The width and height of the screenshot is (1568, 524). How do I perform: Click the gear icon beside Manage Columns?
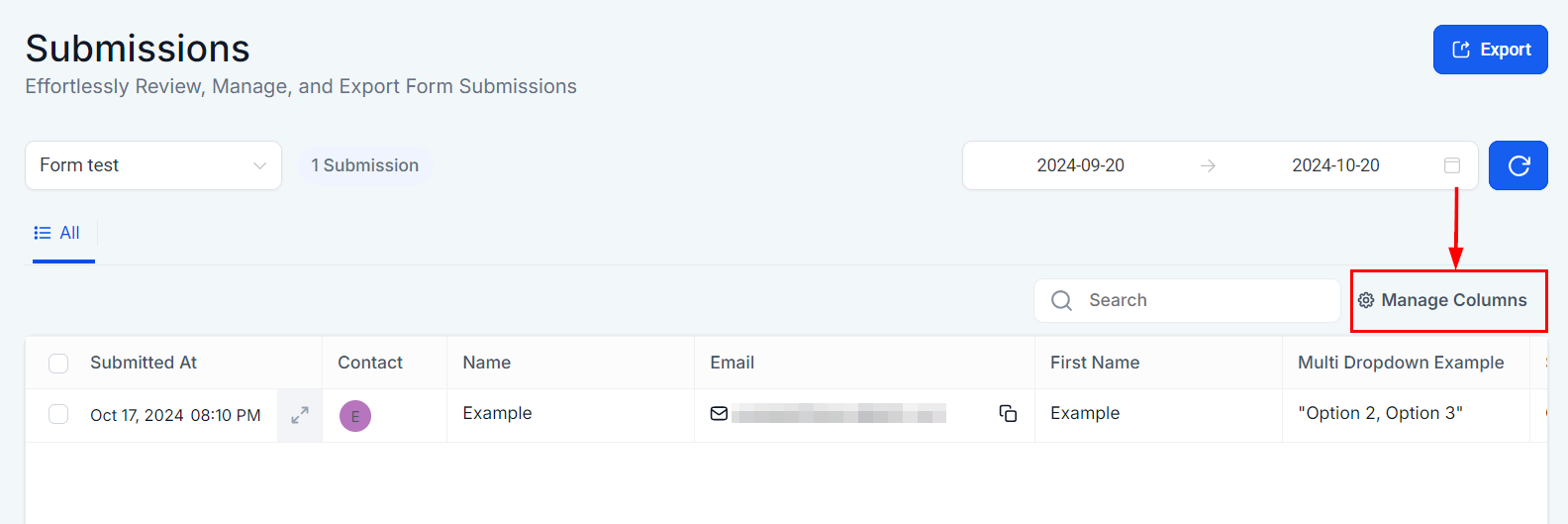[1366, 300]
